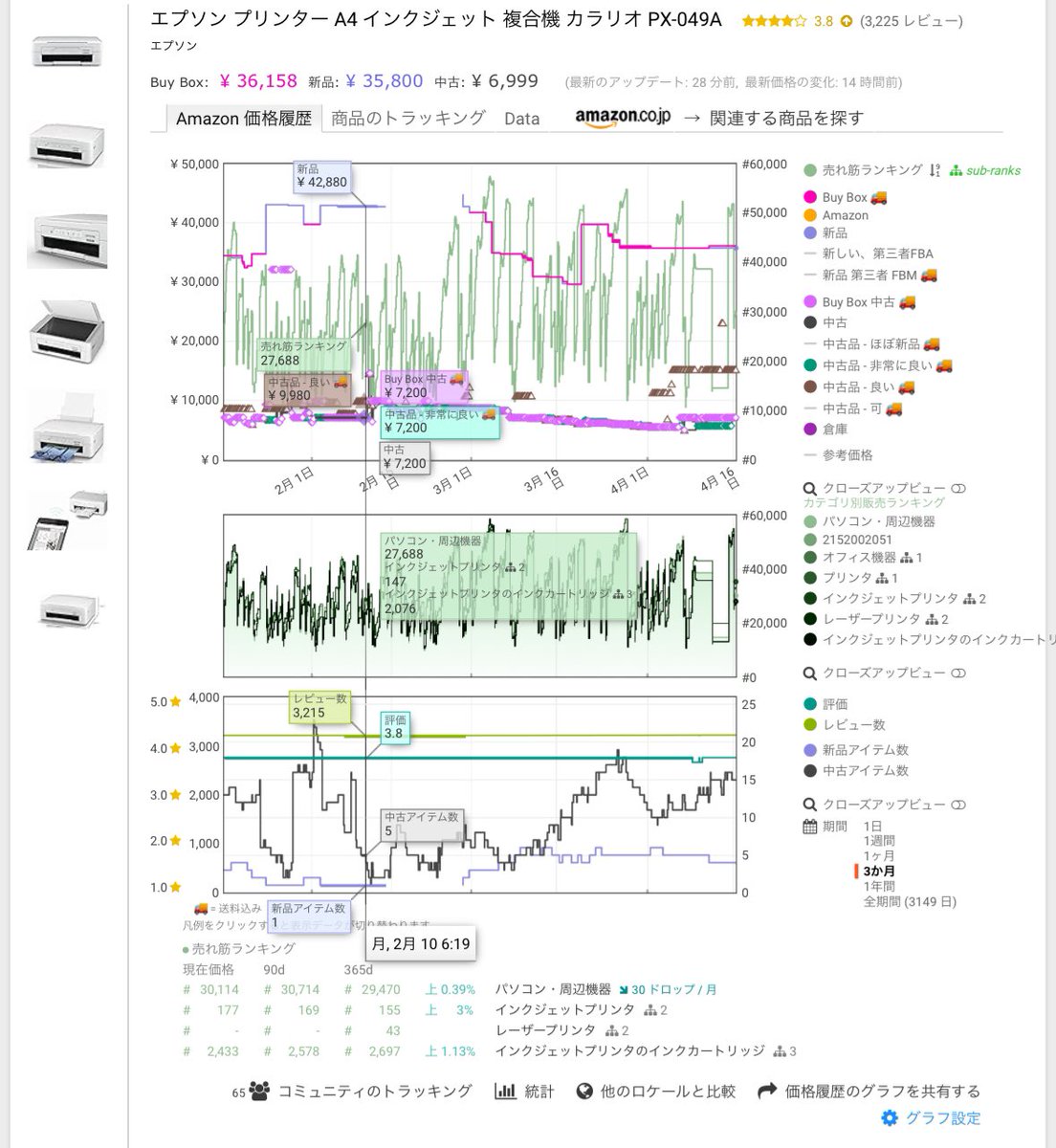Click the globe icon for locale comparison
The image size is (1056, 1148).
pyautogui.click(x=585, y=1091)
